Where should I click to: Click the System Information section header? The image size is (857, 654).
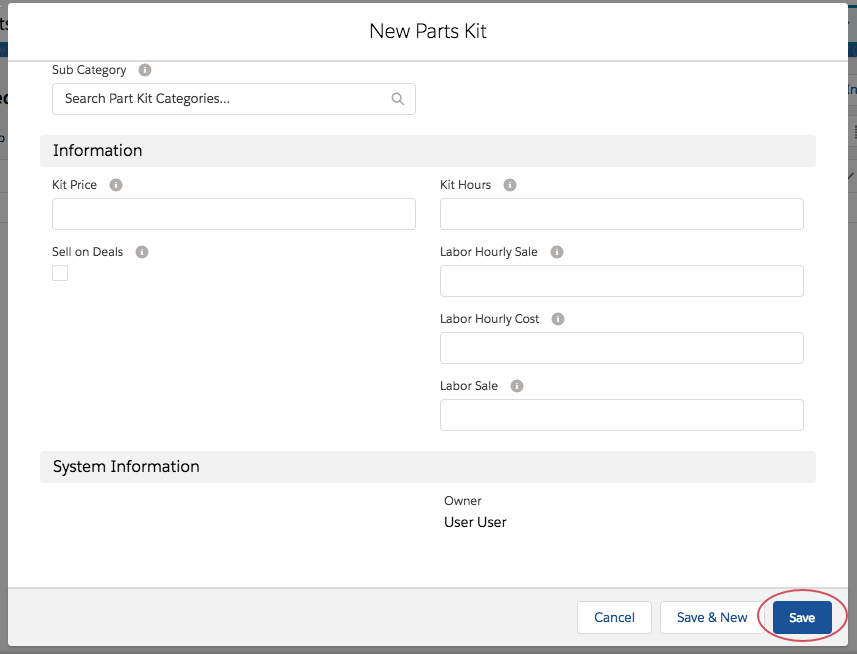[x=428, y=467]
